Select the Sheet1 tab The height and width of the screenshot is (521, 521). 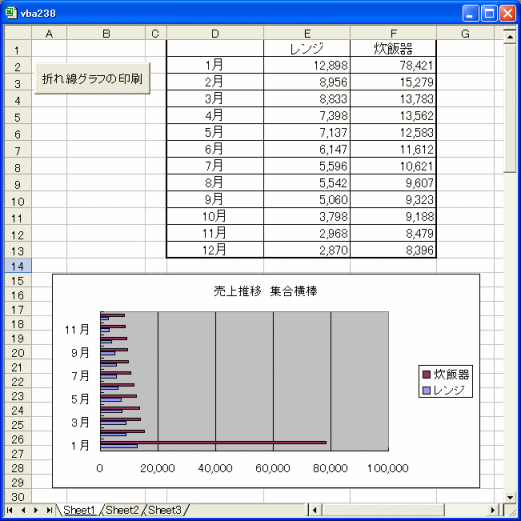79,510
